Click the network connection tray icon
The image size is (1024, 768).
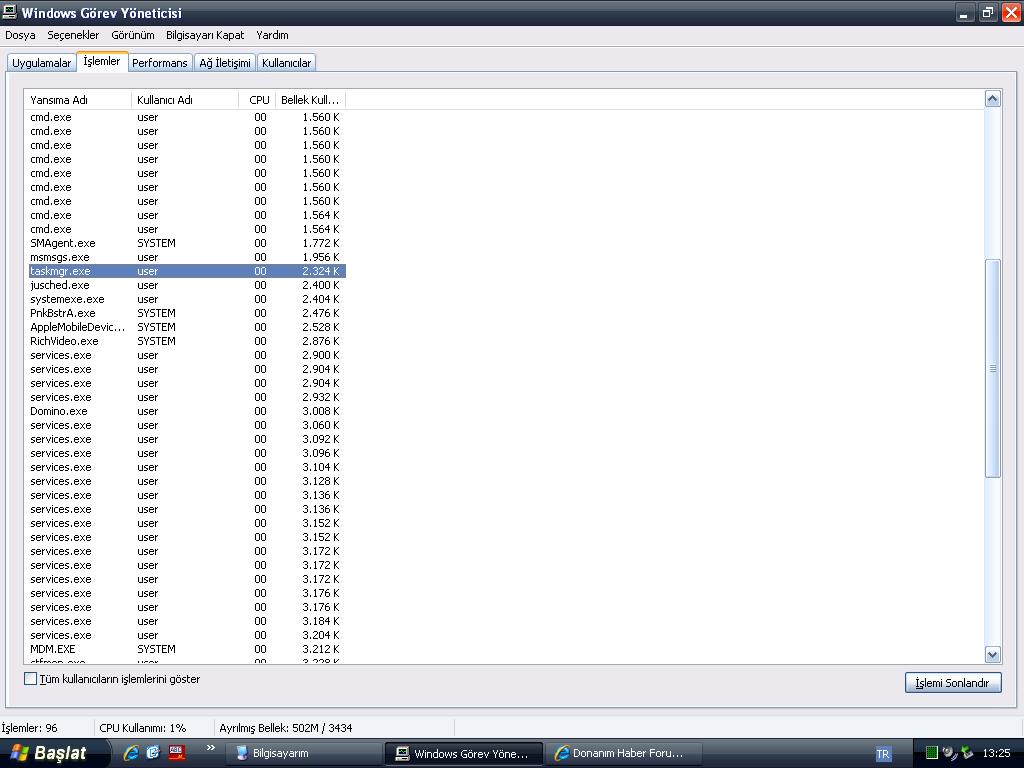pyautogui.click(x=966, y=753)
